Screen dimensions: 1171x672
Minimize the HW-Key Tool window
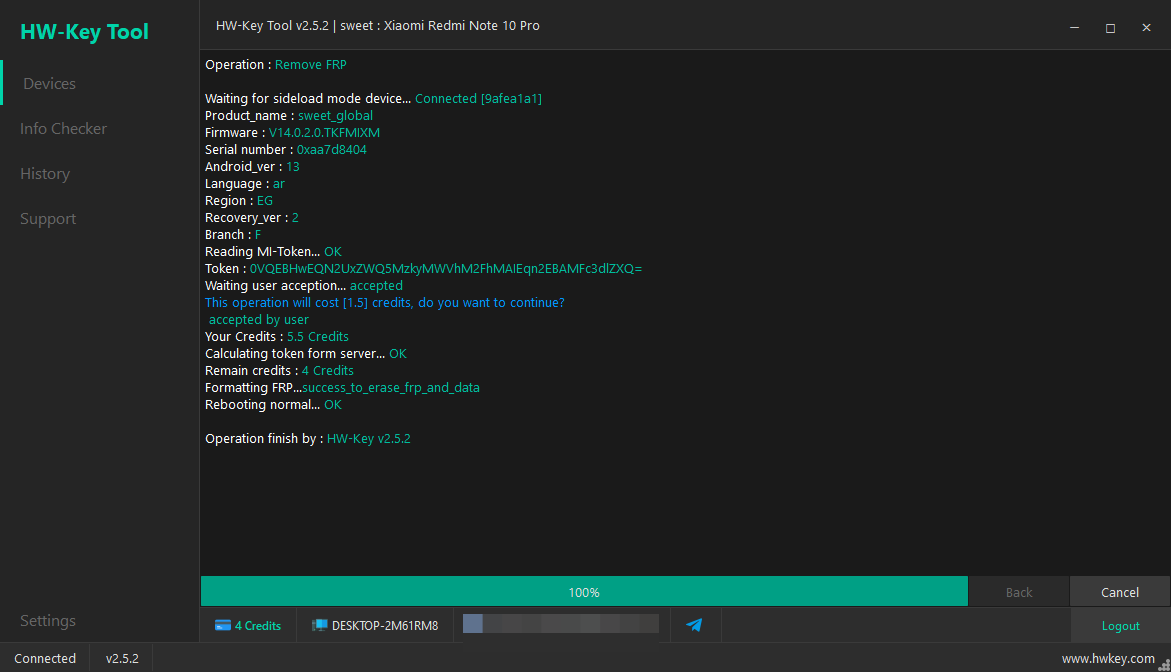click(x=1075, y=28)
